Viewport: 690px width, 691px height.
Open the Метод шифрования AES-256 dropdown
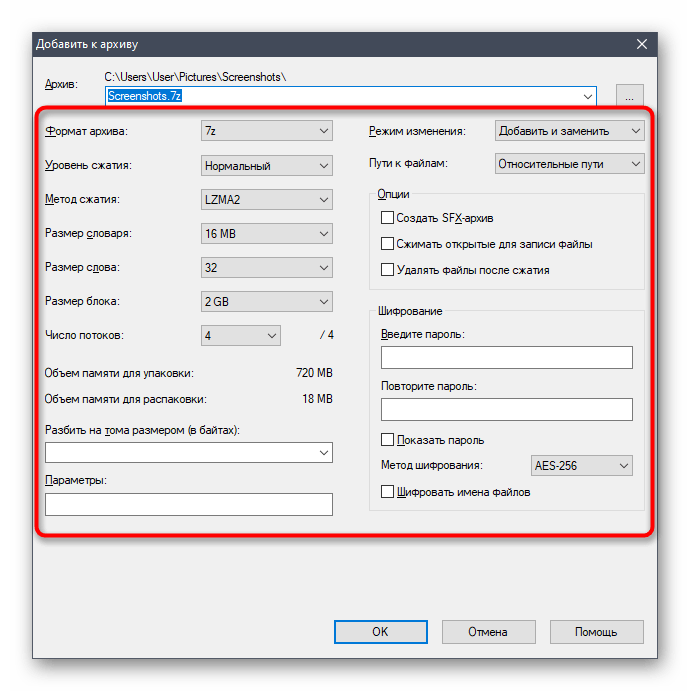pyautogui.click(x=582, y=466)
